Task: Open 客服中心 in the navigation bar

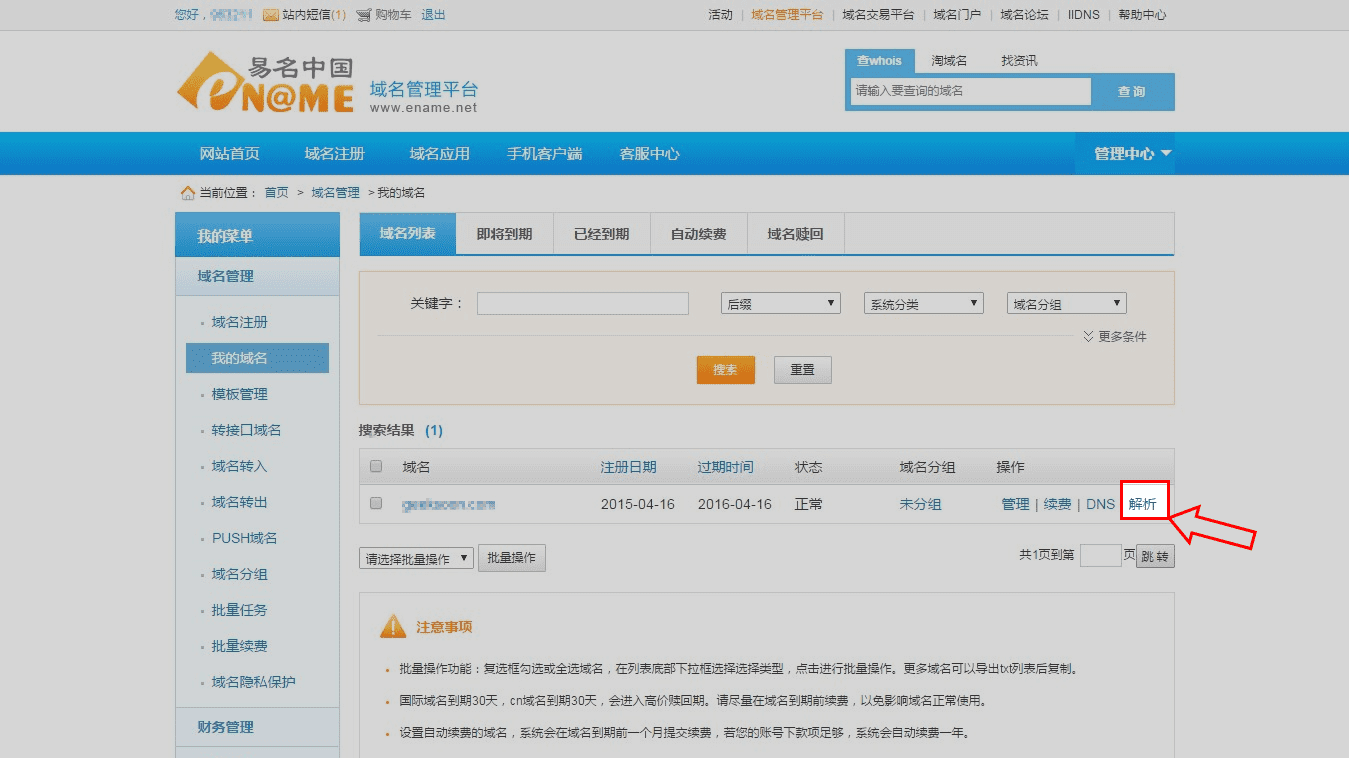Action: pos(649,154)
